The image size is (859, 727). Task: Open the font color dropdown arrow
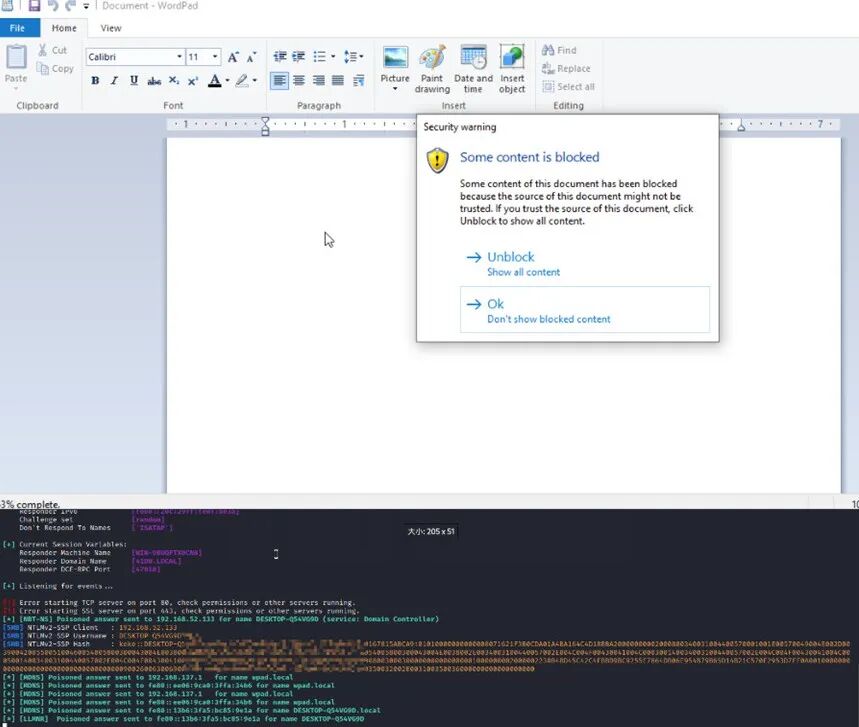tap(227, 81)
